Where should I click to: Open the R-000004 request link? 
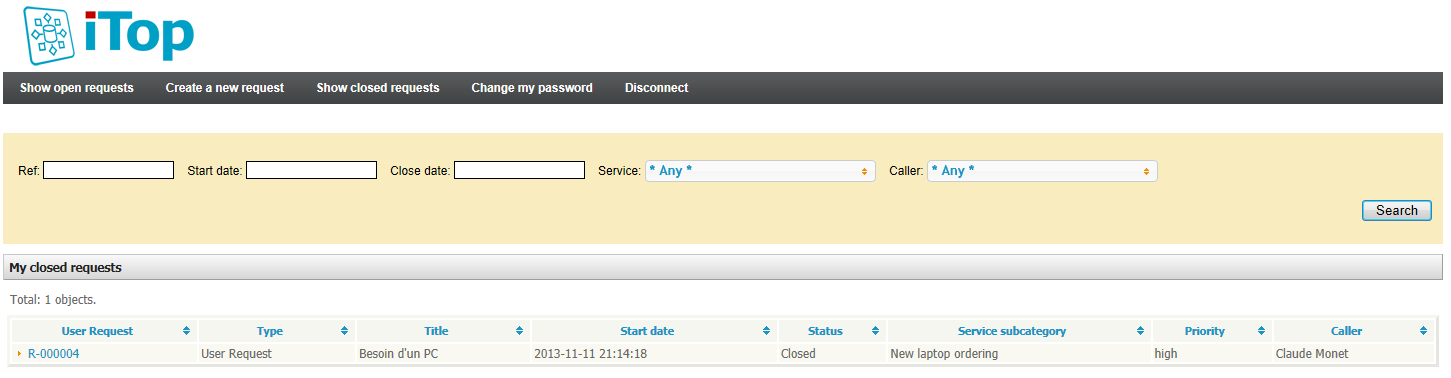click(54, 354)
